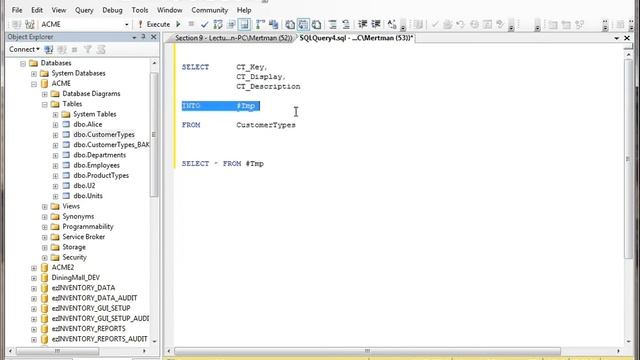The width and height of the screenshot is (640, 360).
Task: Collapse the Tables folder
Action: point(44,104)
